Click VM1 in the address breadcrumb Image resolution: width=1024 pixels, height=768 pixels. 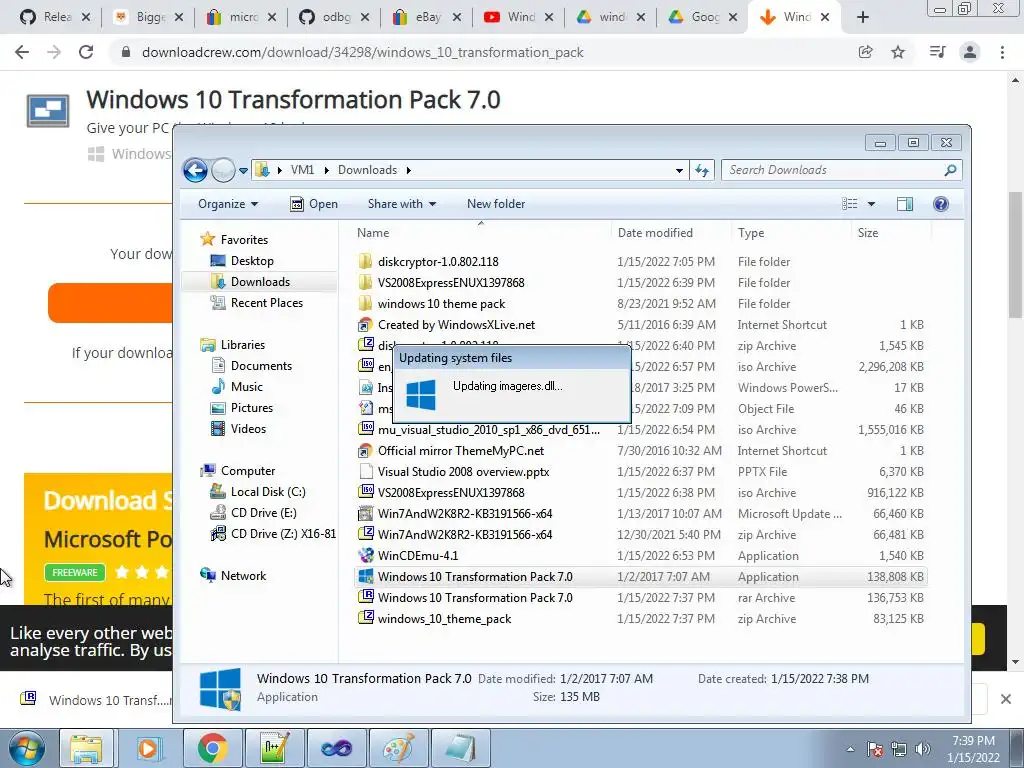[302, 170]
